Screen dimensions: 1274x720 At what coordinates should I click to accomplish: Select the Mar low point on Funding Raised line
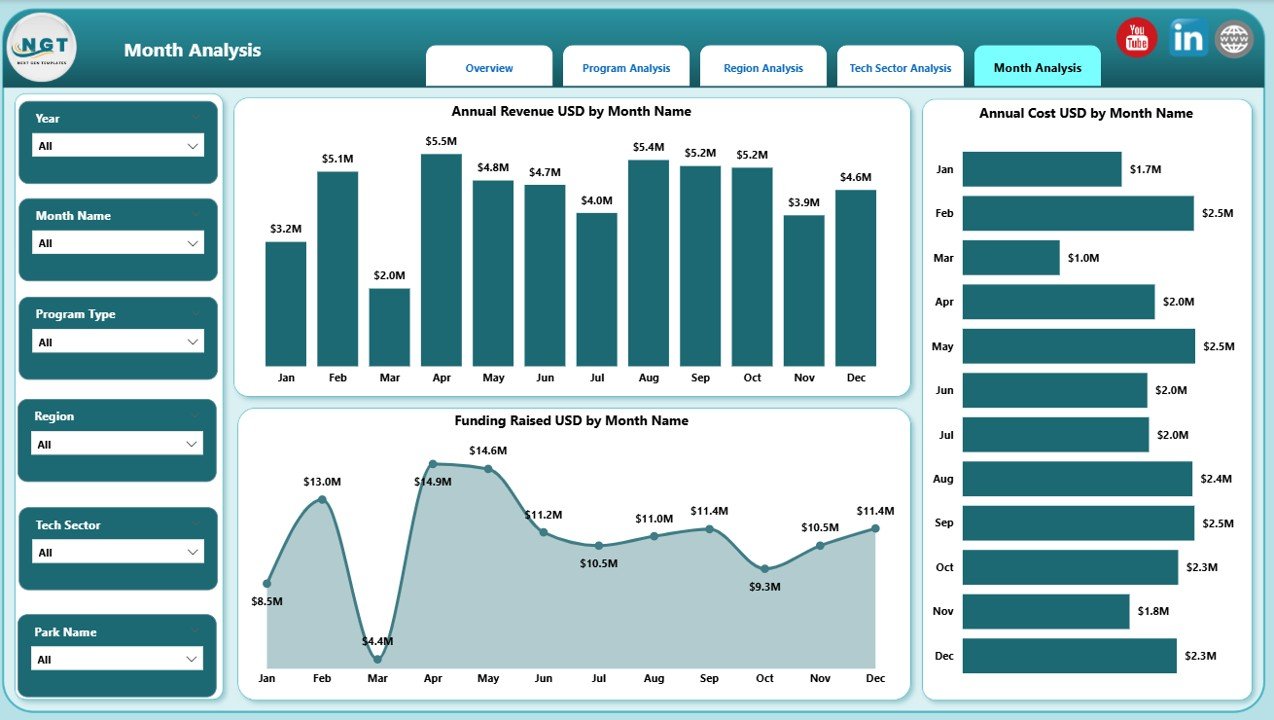click(377, 659)
